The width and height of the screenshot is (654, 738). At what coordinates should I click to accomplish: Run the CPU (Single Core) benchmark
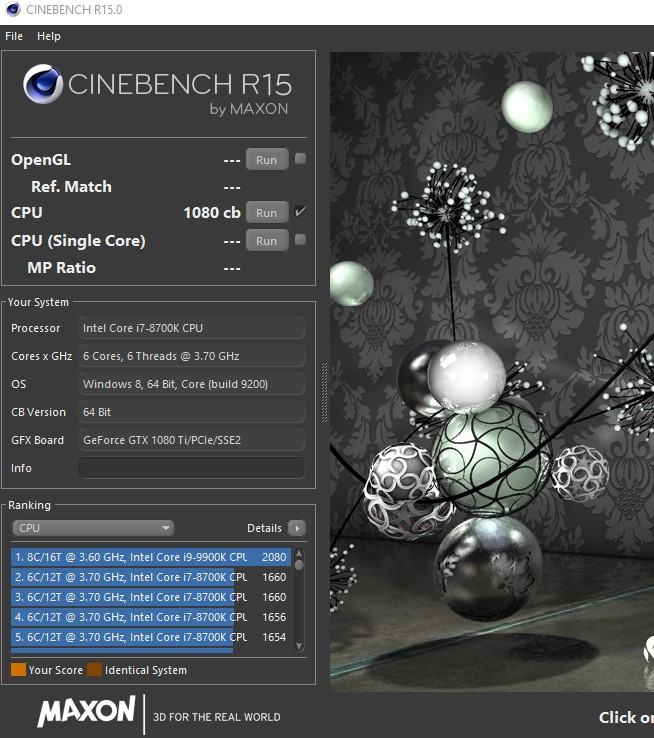[267, 241]
